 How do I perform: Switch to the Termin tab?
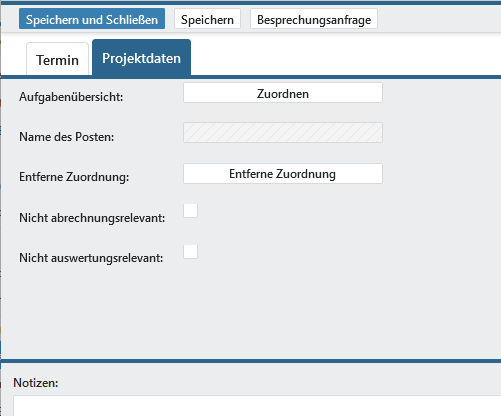(x=57, y=59)
